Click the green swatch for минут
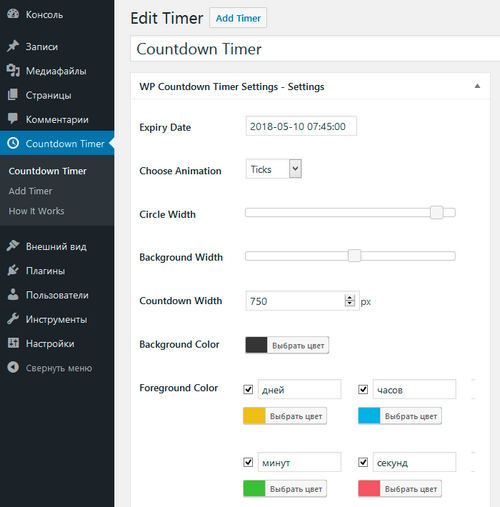Image resolution: width=500 pixels, height=507 pixels. click(x=254, y=489)
